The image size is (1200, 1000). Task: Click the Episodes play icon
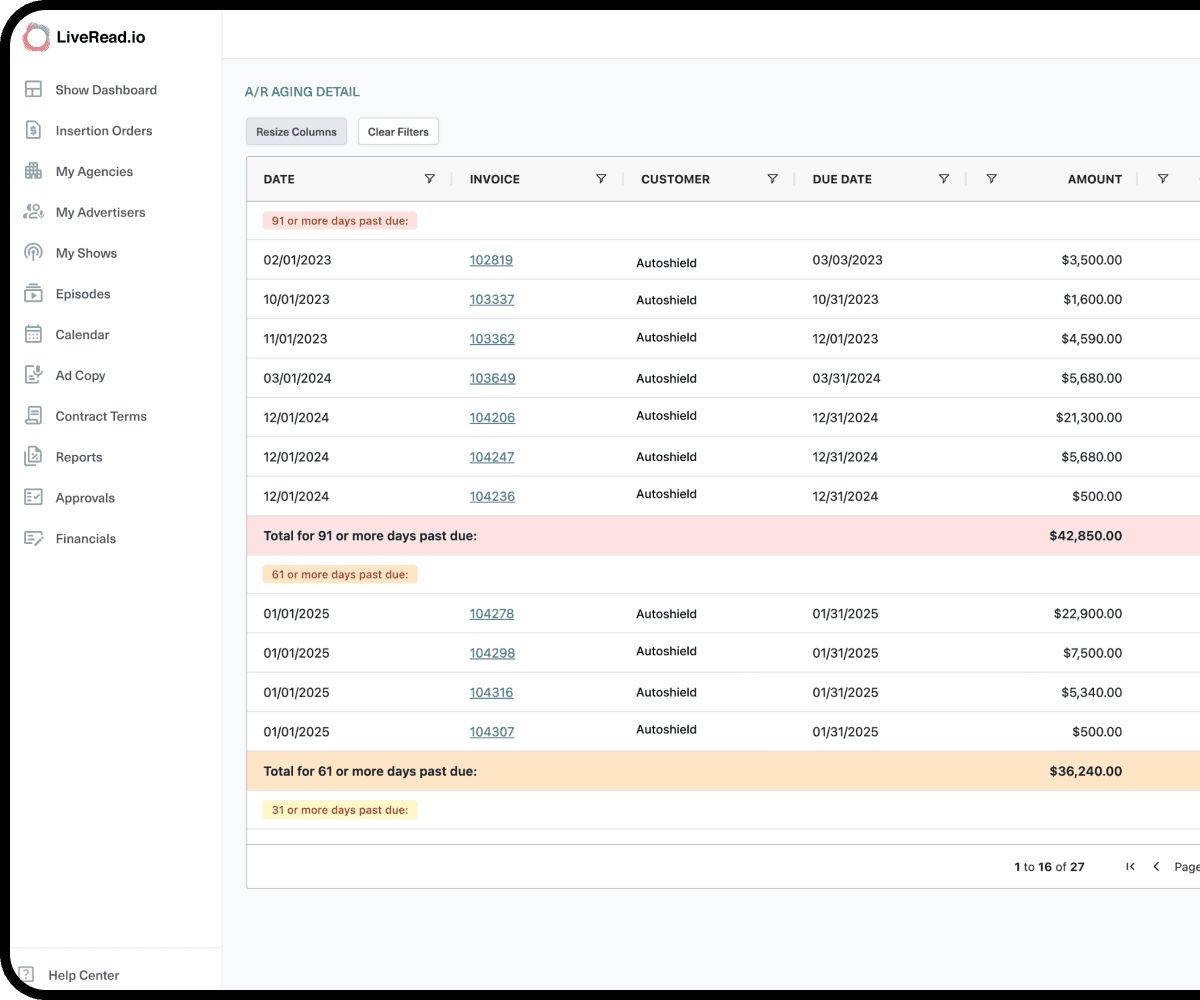(x=33, y=294)
